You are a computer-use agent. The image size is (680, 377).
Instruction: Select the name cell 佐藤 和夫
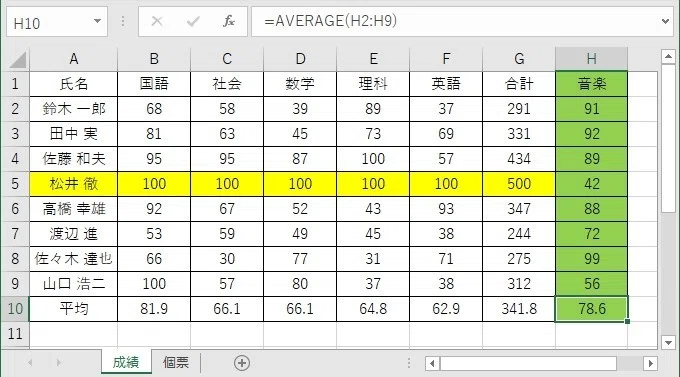(73, 159)
